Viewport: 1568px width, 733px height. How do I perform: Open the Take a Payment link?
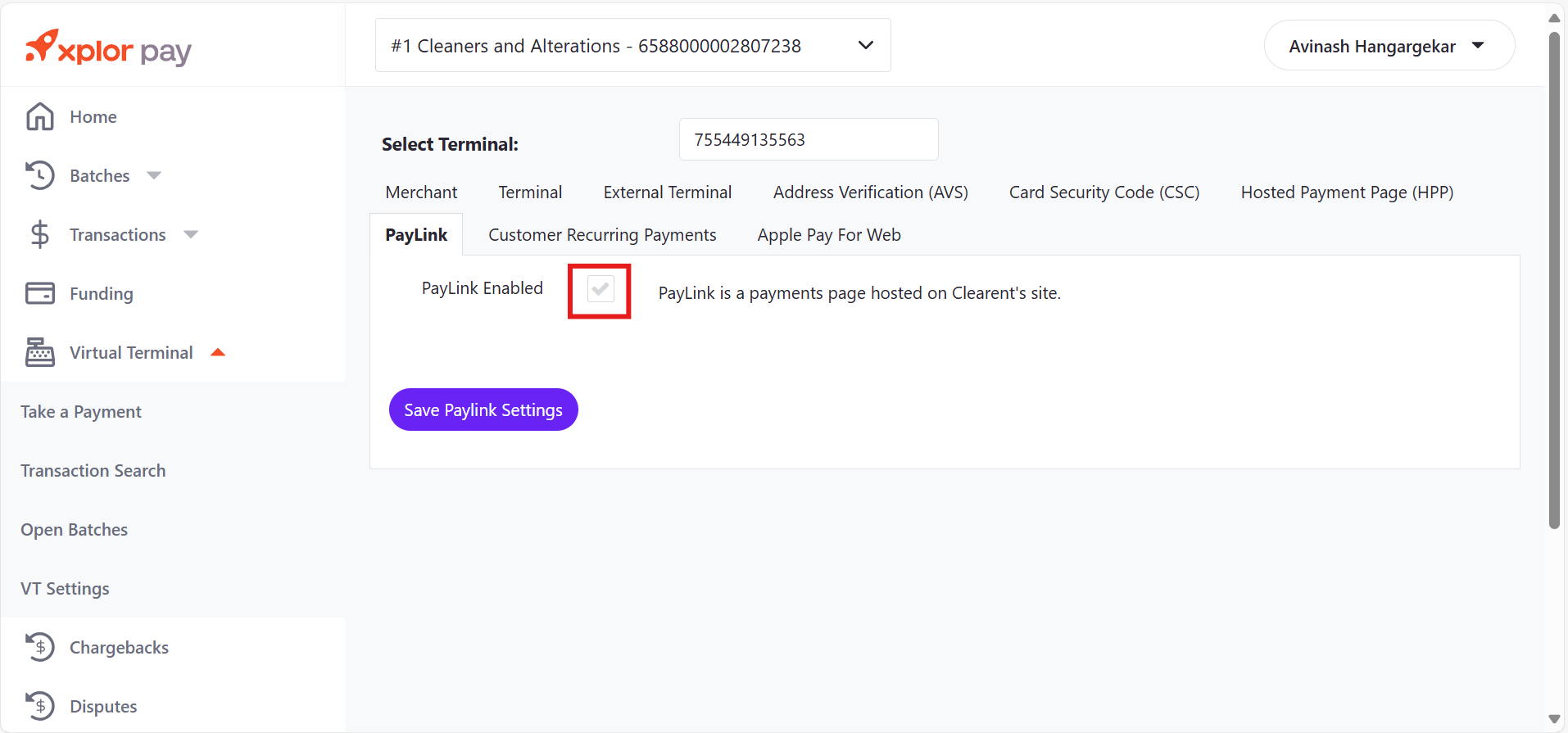pyautogui.click(x=81, y=412)
